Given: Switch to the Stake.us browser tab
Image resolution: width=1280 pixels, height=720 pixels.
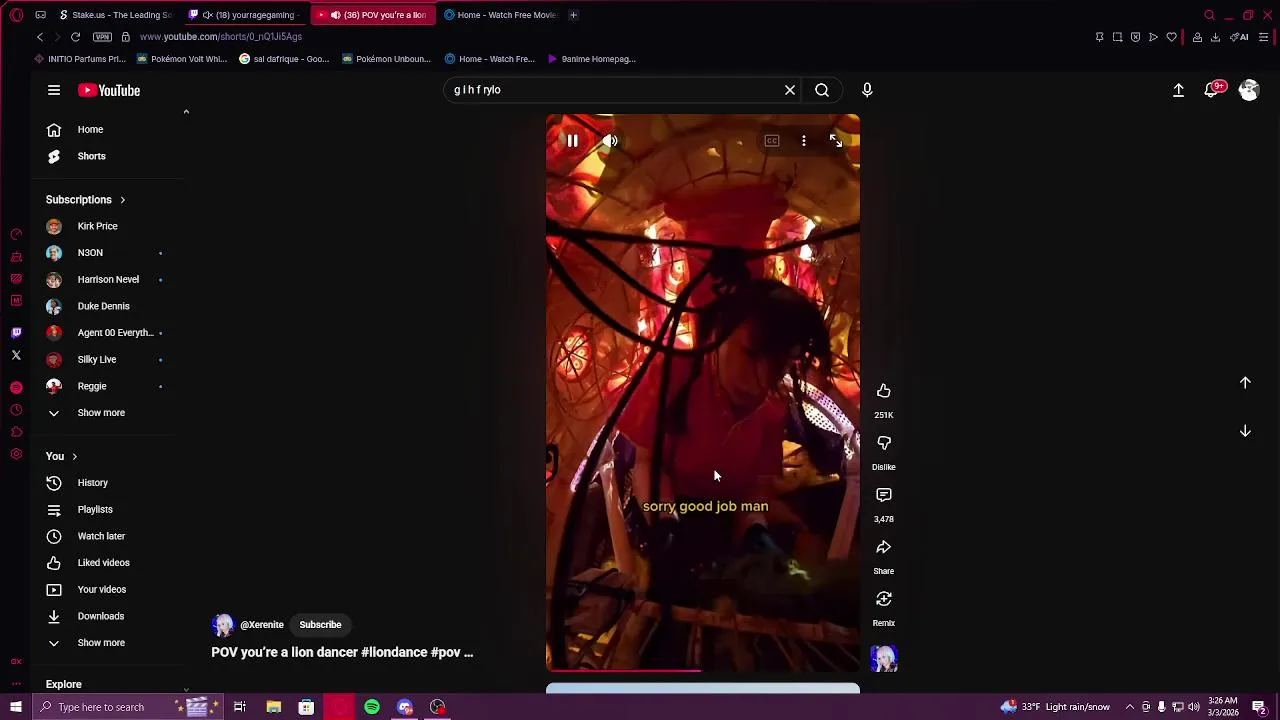Looking at the screenshot, I should click(x=115, y=15).
